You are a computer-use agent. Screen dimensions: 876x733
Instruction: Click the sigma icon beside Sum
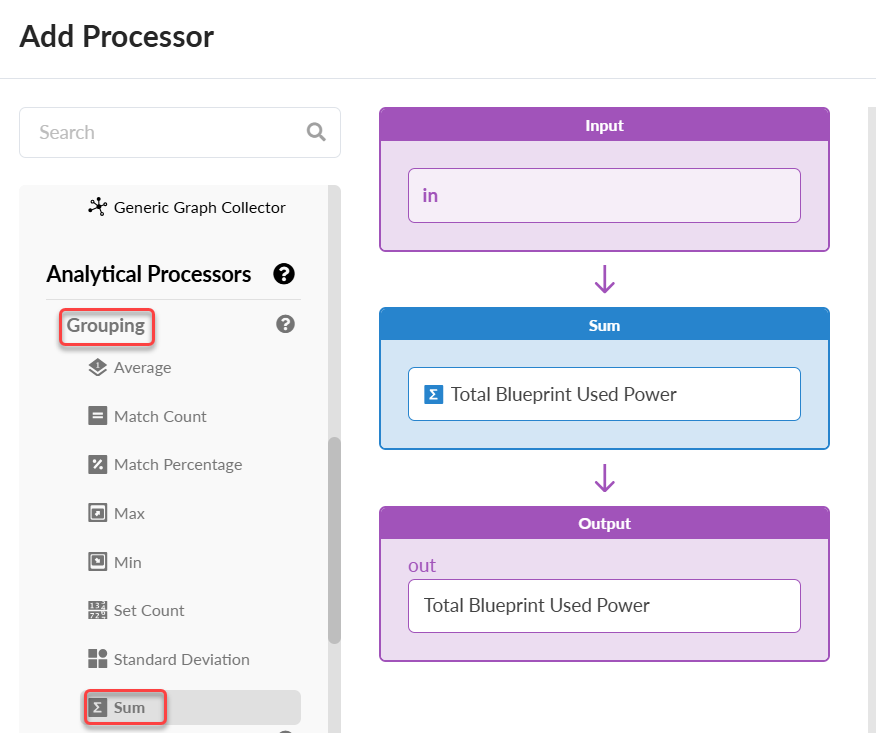98,708
